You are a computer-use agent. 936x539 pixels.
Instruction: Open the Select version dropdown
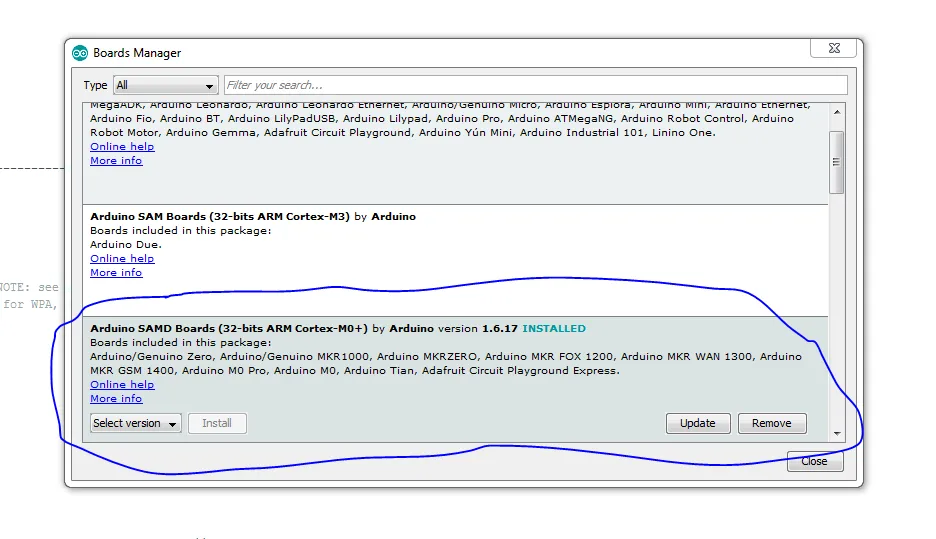point(136,423)
